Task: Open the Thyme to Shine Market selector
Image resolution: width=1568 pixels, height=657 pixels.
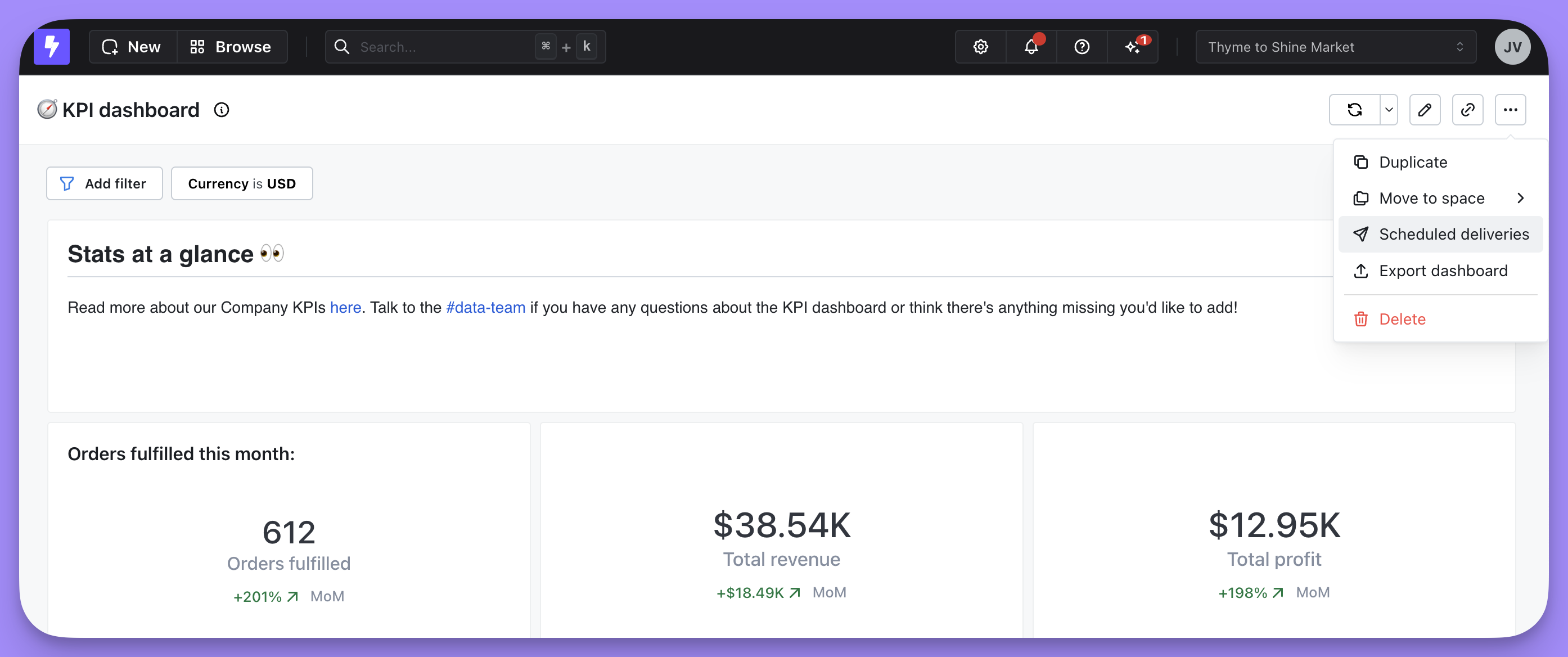Action: (1335, 47)
